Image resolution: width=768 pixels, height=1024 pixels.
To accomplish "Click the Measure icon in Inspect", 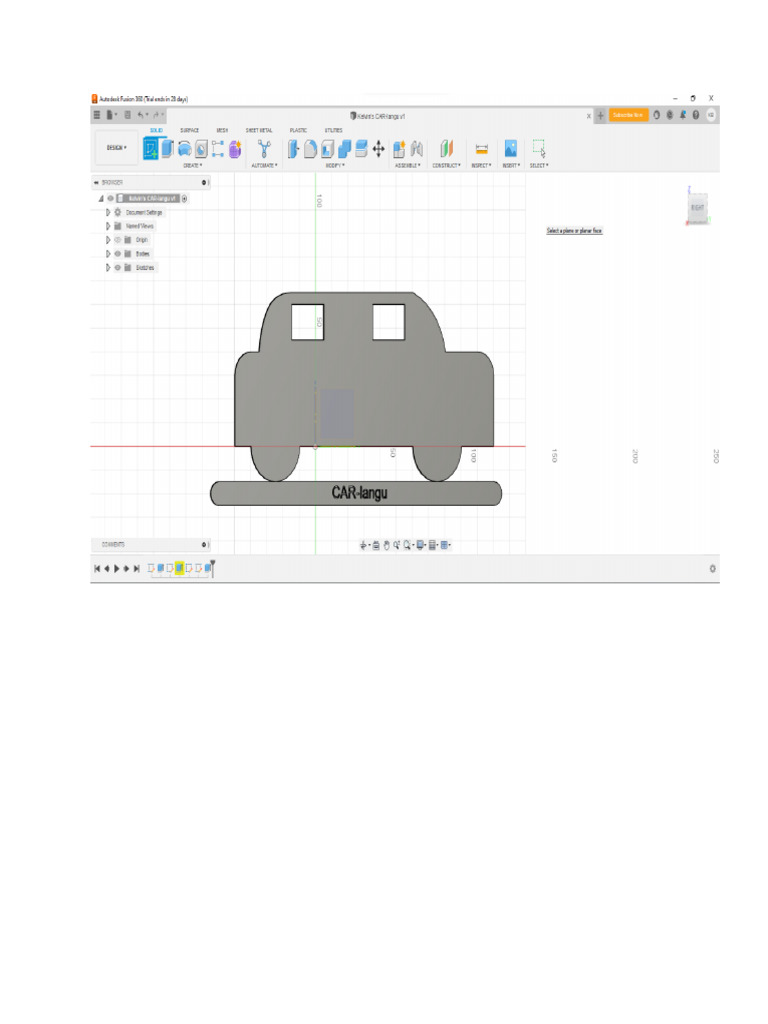I will [x=481, y=149].
